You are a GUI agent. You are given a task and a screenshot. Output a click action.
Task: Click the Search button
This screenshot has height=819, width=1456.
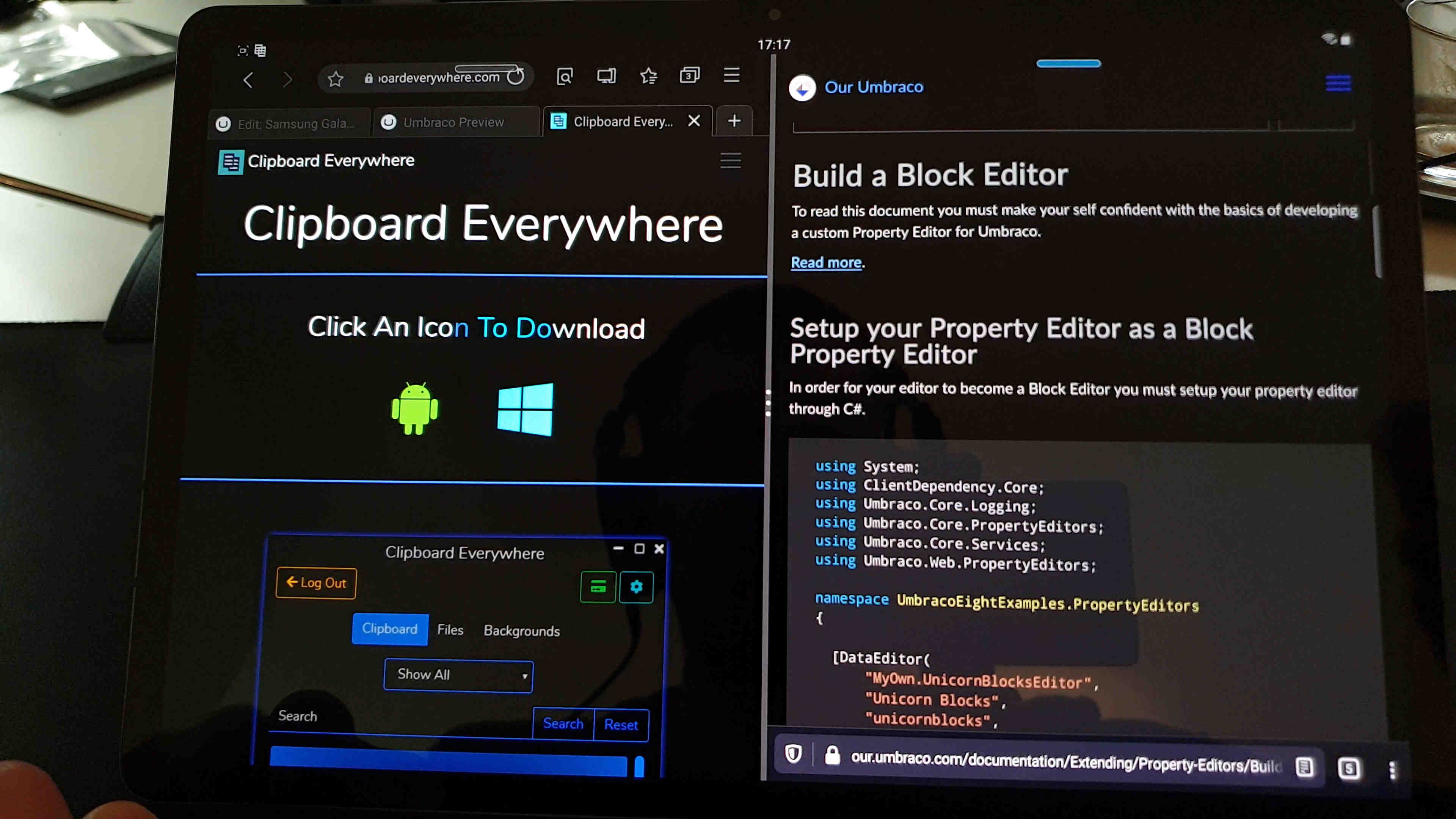563,723
